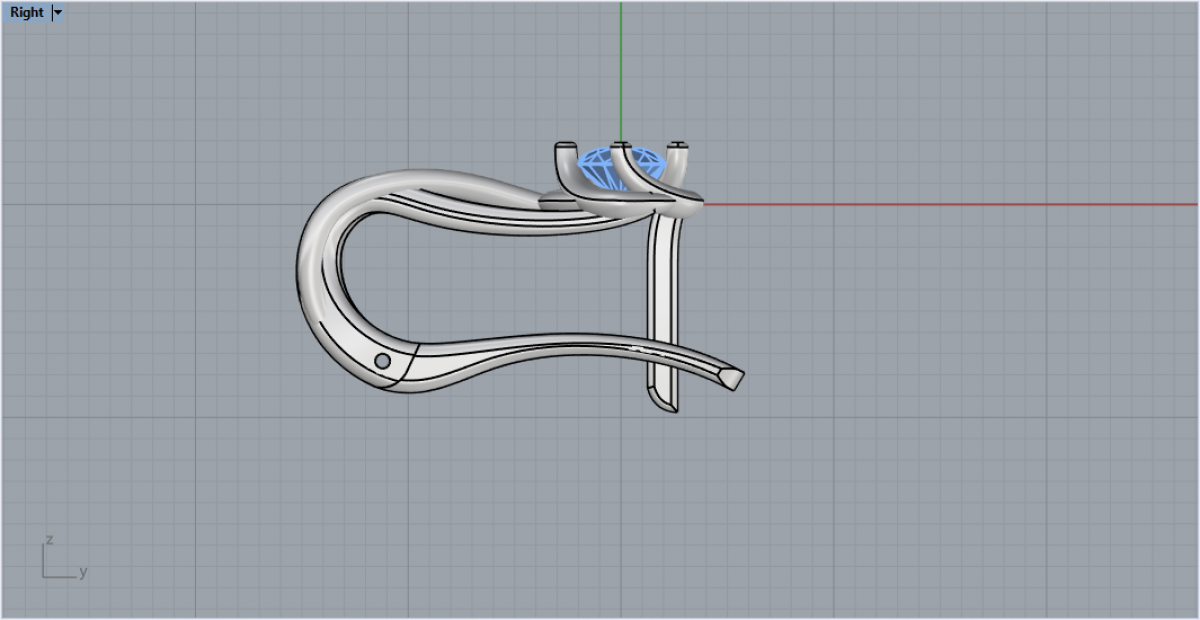Select the blue diamond gemstone
Screen dimensions: 1200x620
pyautogui.click(x=601, y=164)
